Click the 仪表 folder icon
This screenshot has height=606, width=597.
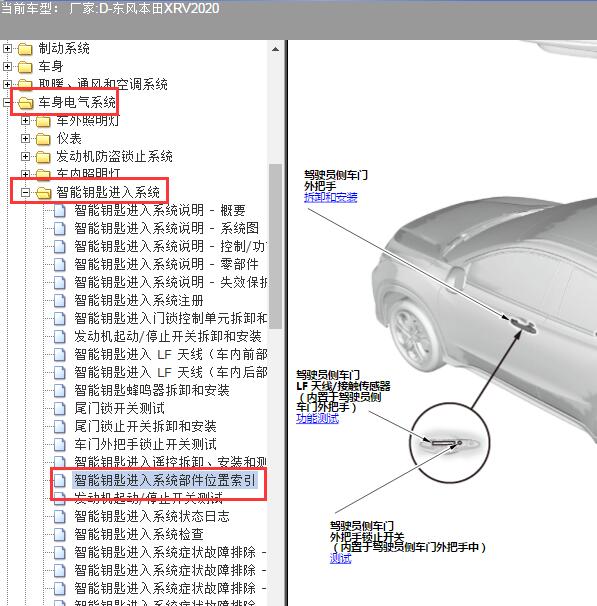coord(43,139)
